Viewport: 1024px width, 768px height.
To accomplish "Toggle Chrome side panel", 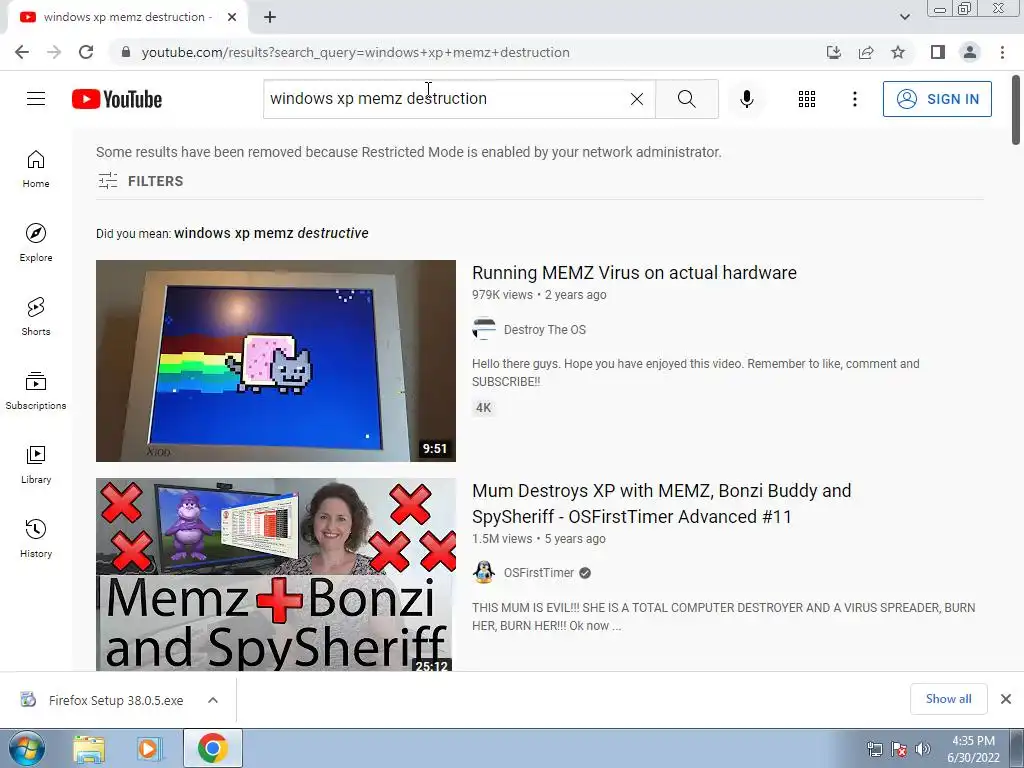I will pos(938,52).
